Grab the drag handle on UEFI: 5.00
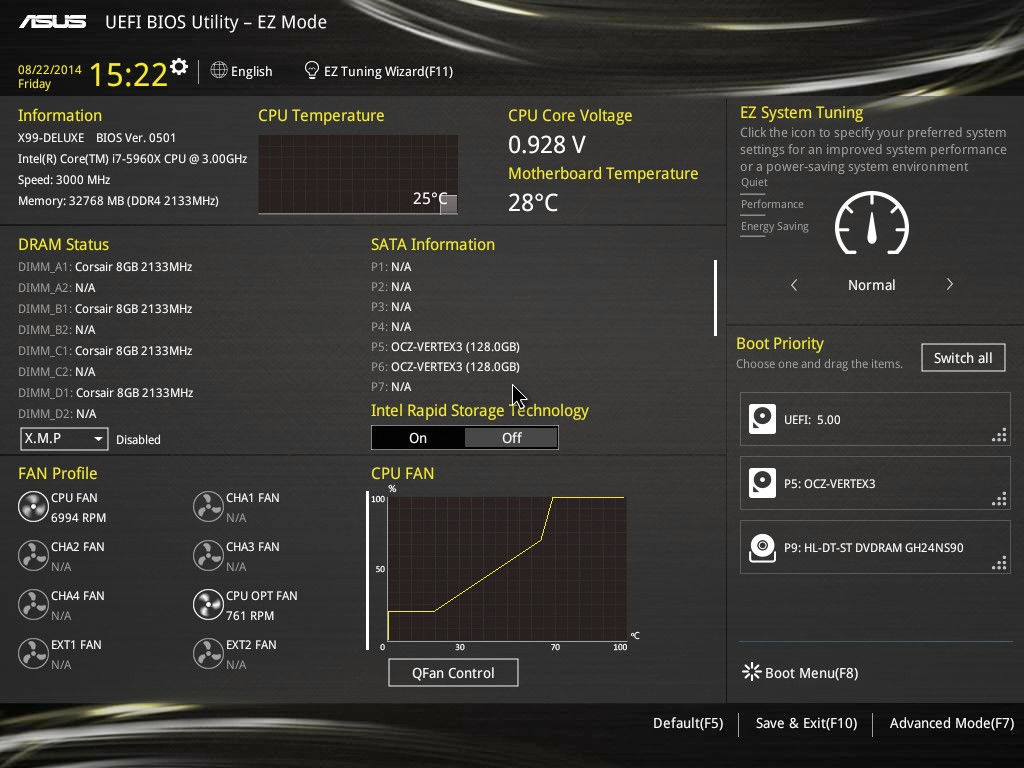The image size is (1024, 768). (x=999, y=436)
